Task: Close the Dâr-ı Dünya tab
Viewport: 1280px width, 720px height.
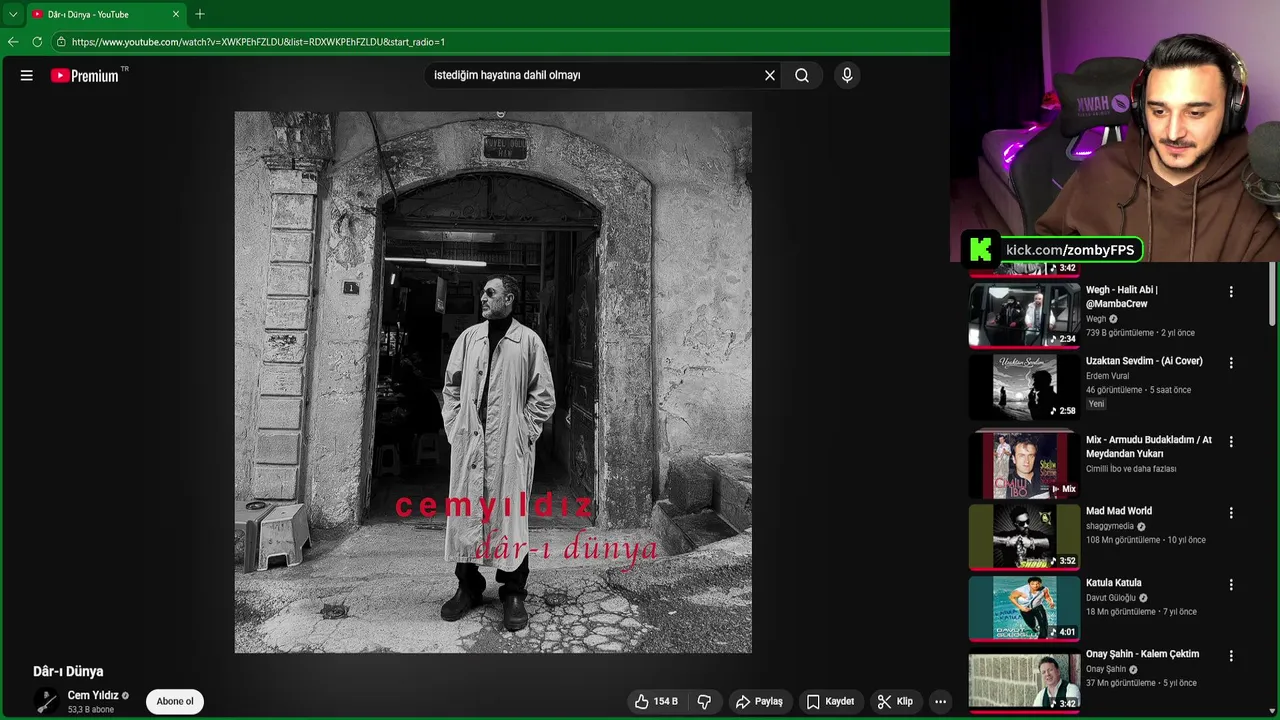Action: pos(176,14)
